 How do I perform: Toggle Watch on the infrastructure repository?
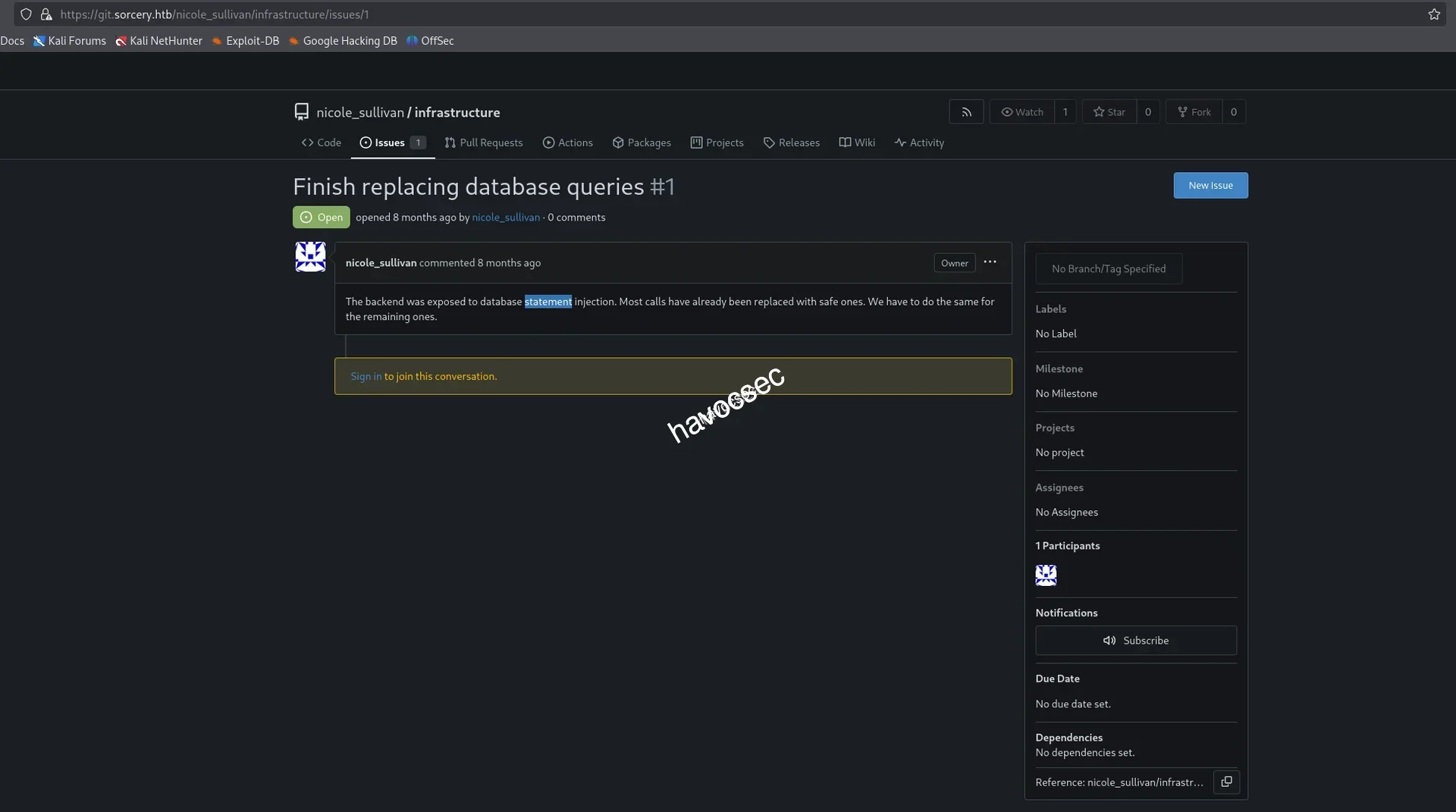click(1021, 111)
